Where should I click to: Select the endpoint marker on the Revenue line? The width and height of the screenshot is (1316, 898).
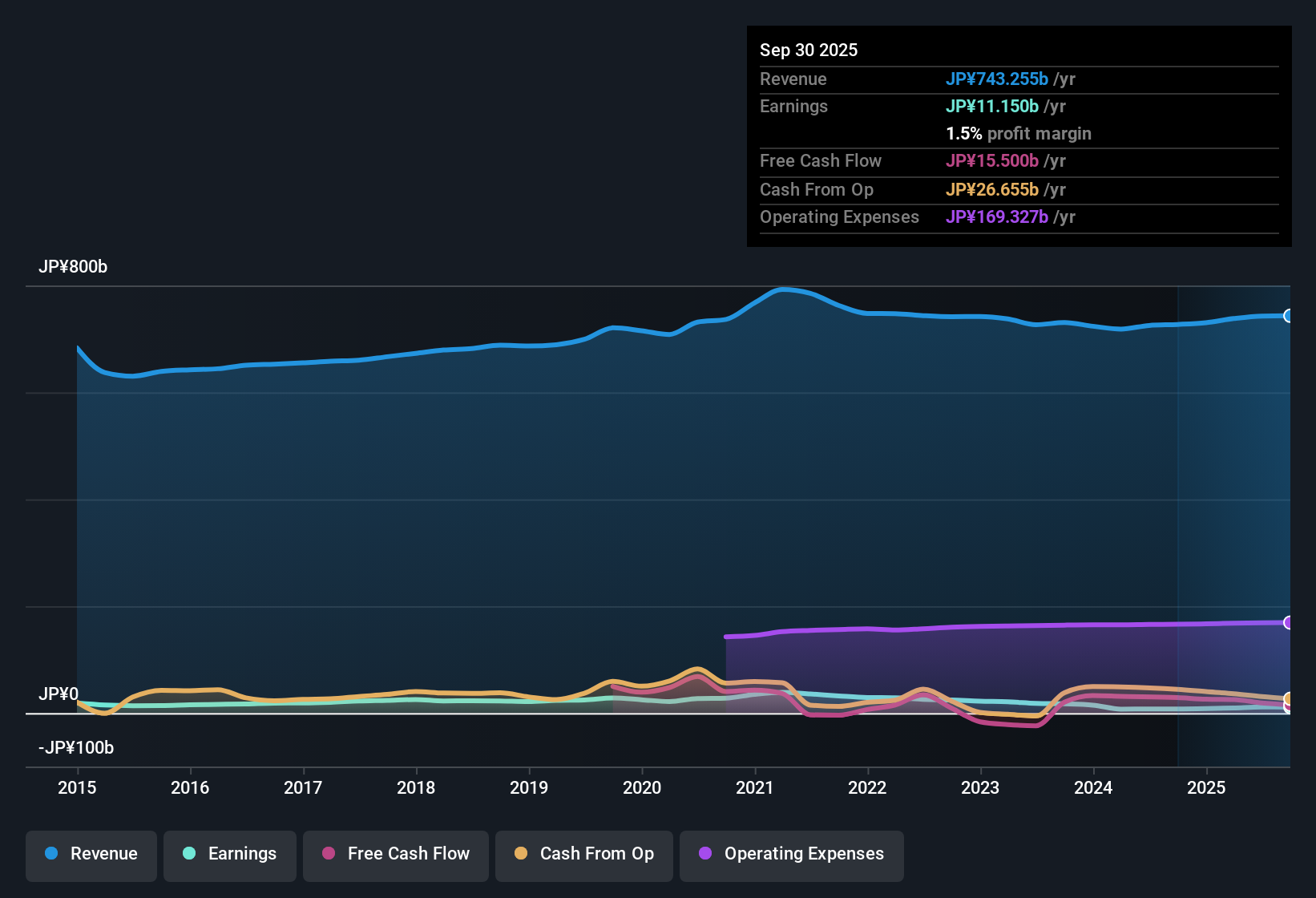[x=1288, y=316]
